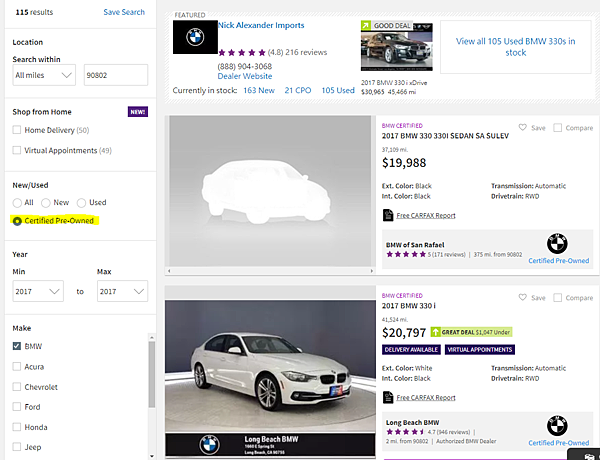Tick Compare checkbox for 2017 BMW 330 330I SEDAN
Viewport: 600px width, 460px height.
pyautogui.click(x=558, y=127)
